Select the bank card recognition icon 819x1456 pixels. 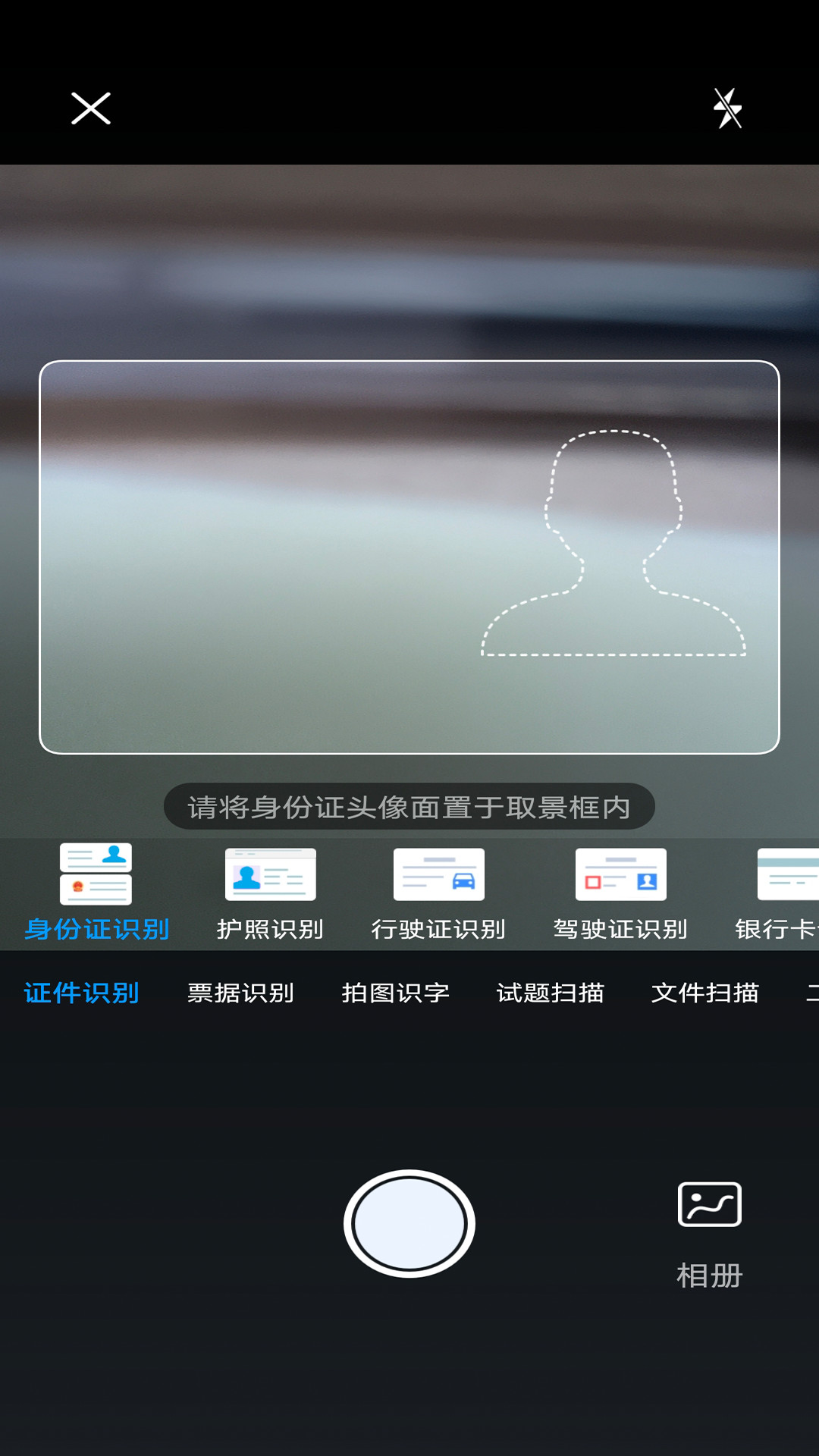click(x=789, y=874)
